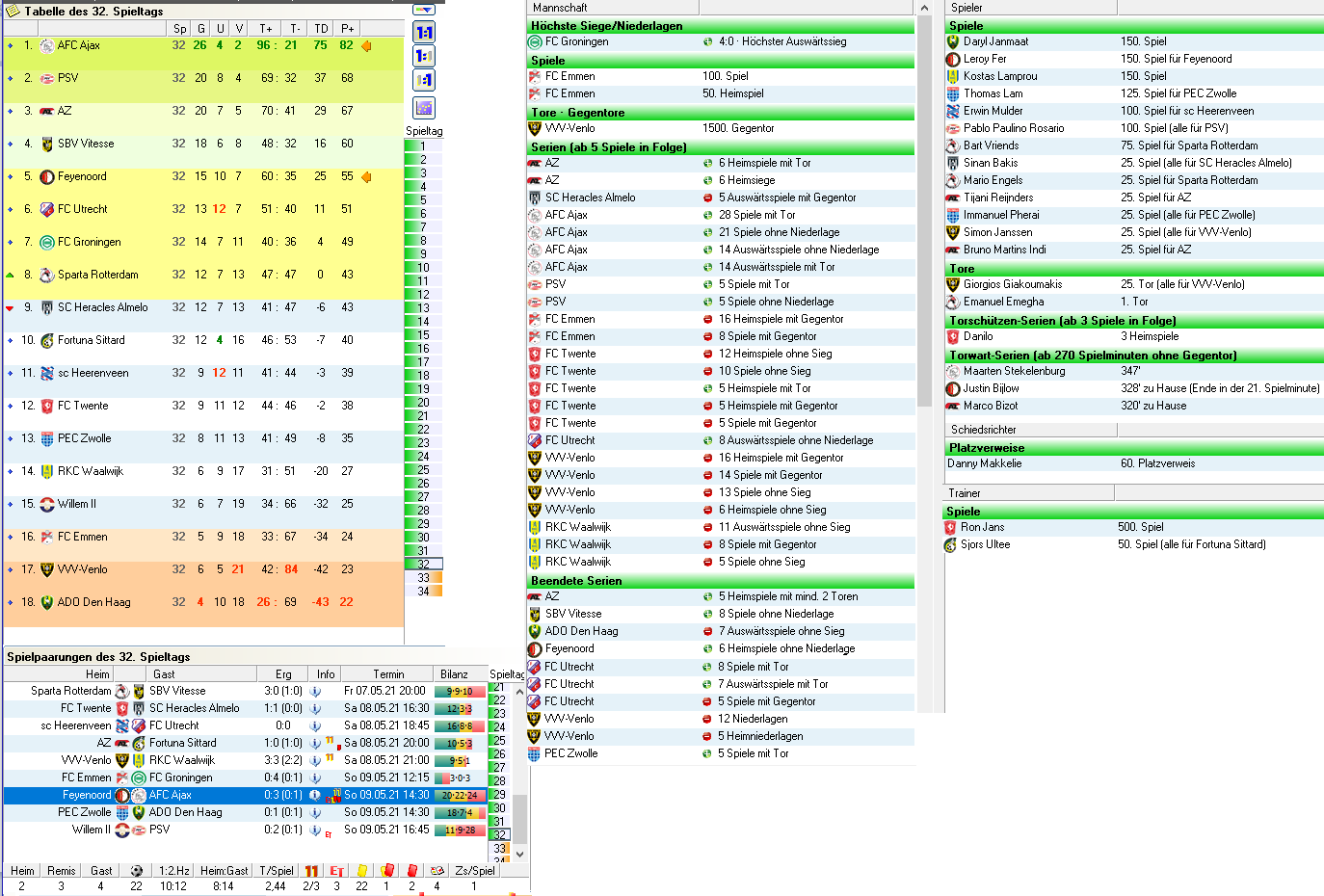Open match info for Sparta Rotterdam vs SBV Vitesse

click(315, 691)
